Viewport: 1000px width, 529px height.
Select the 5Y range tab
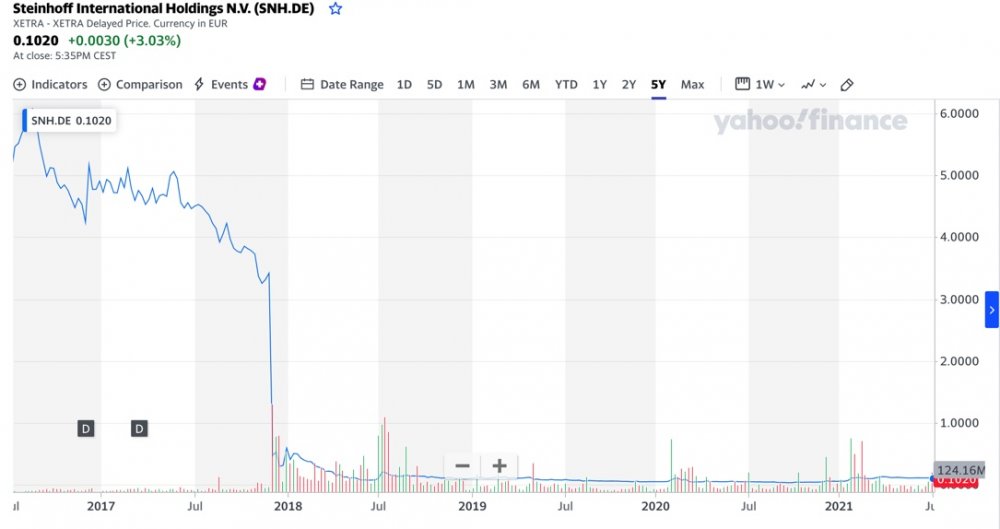658,84
